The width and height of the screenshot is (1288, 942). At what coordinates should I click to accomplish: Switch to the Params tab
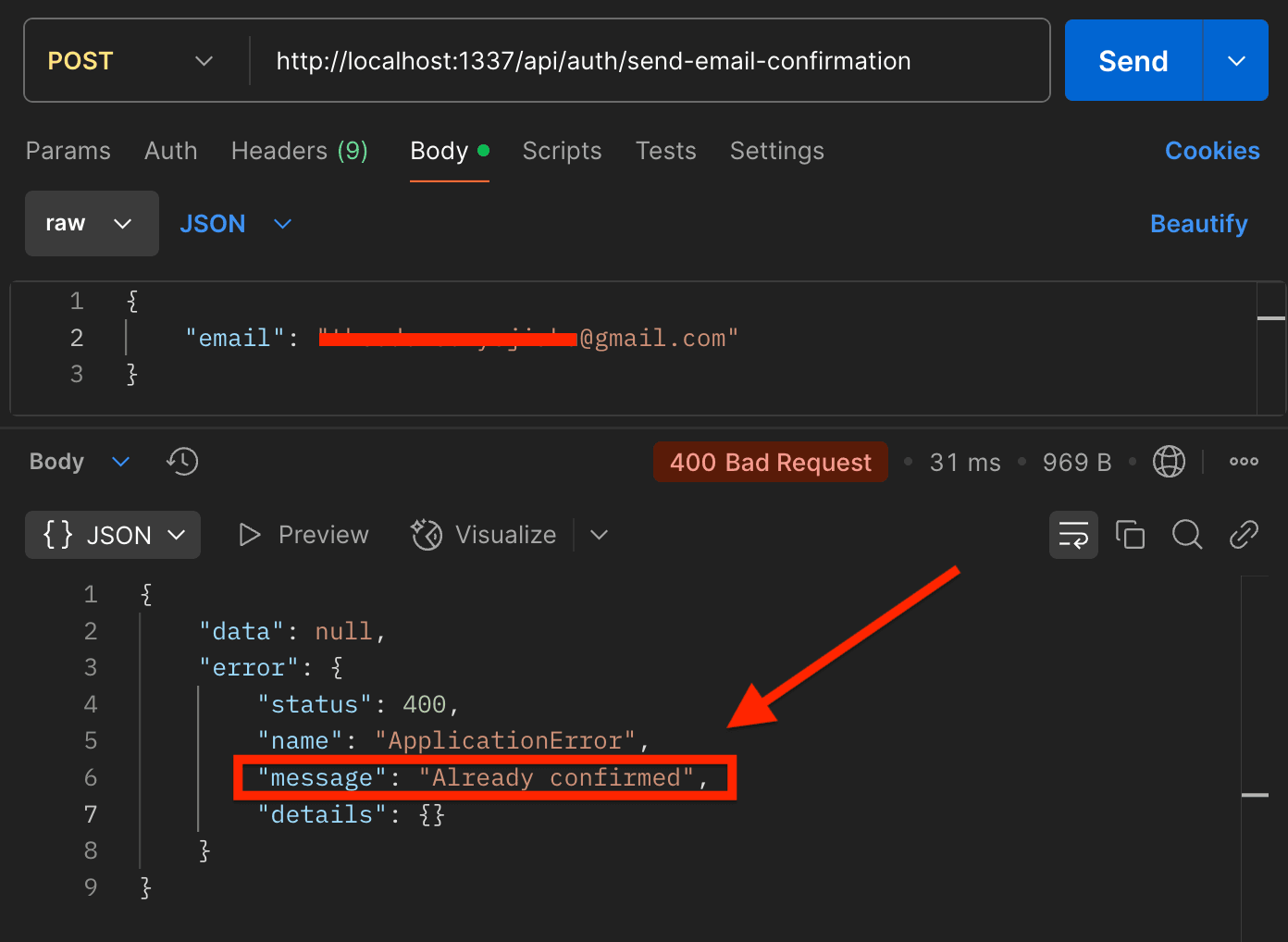click(68, 151)
